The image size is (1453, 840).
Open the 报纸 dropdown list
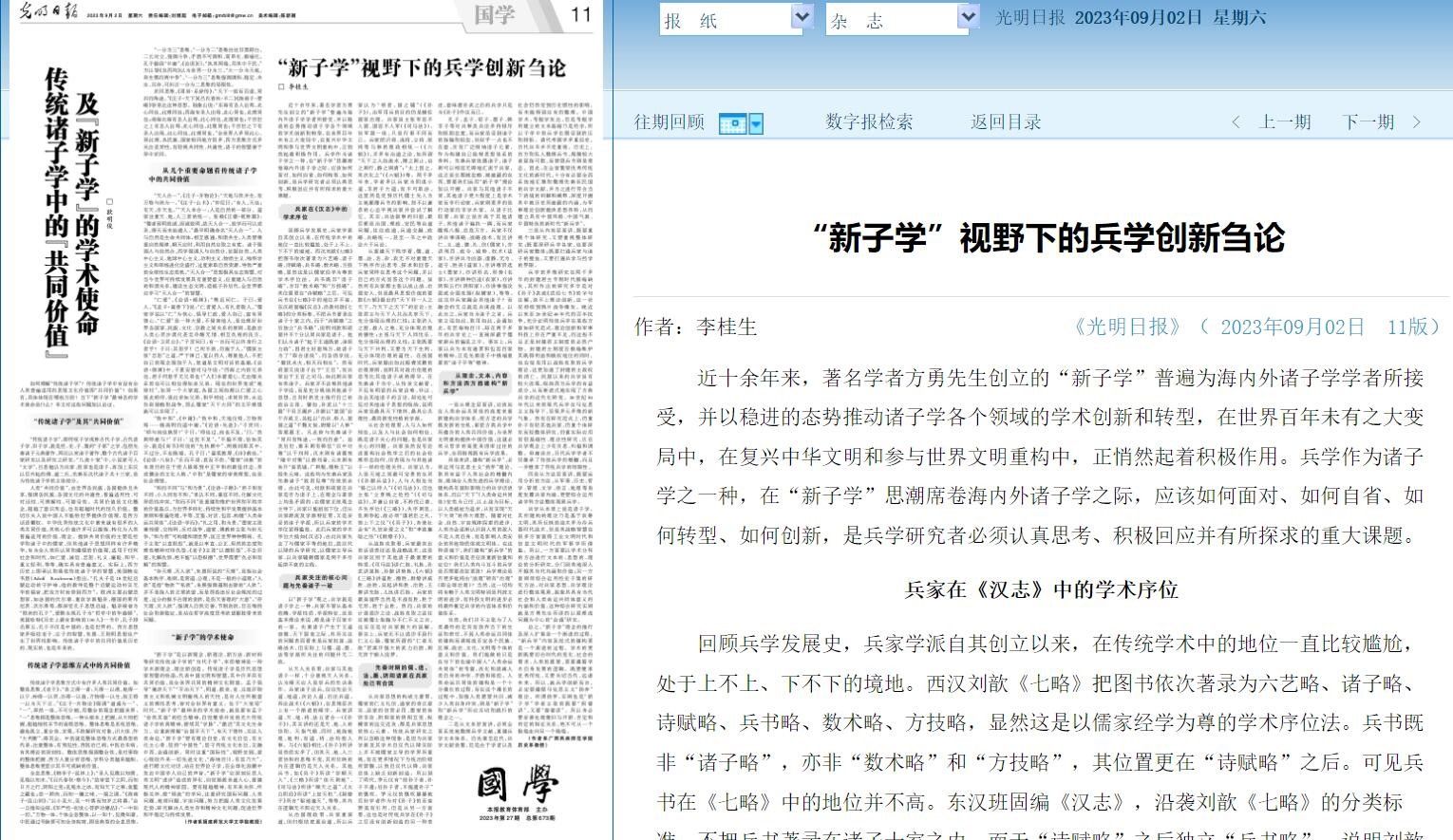737,18
